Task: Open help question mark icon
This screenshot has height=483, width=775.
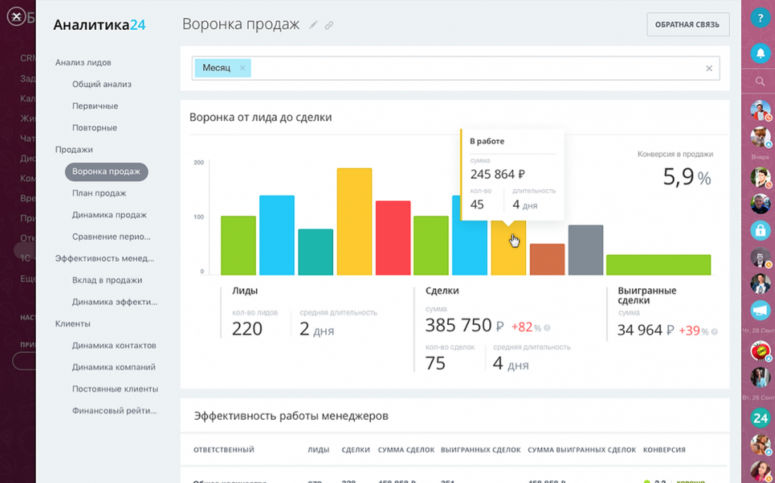Action: tap(760, 18)
